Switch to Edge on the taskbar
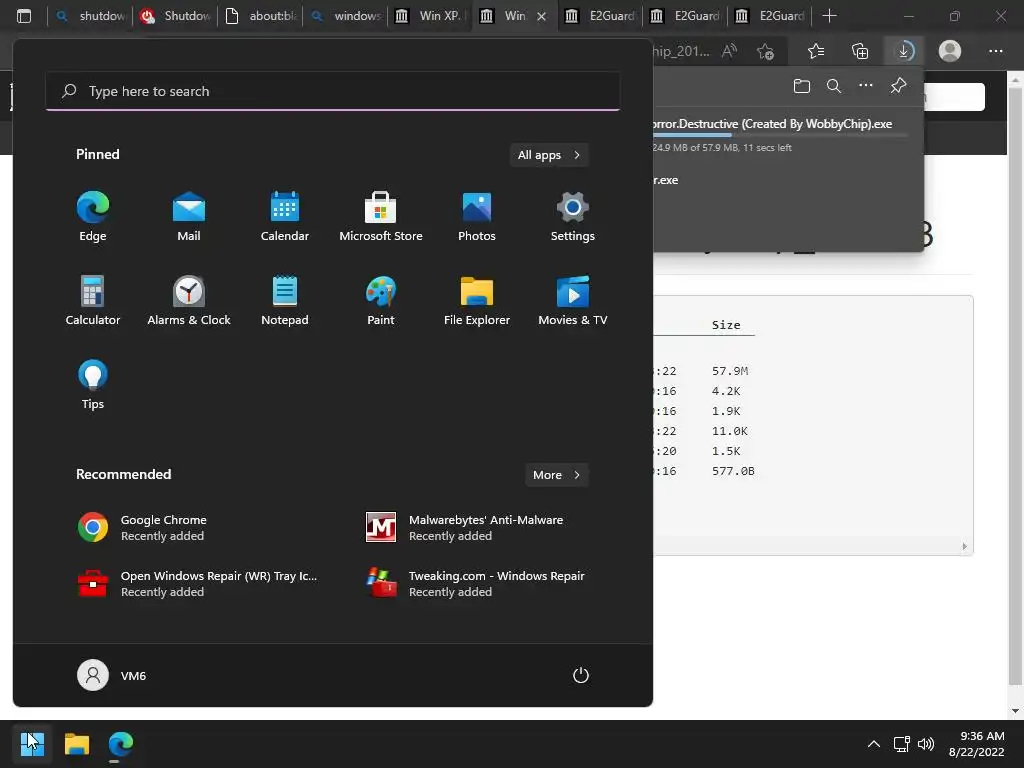Viewport: 1024px width, 768px height. [121, 743]
